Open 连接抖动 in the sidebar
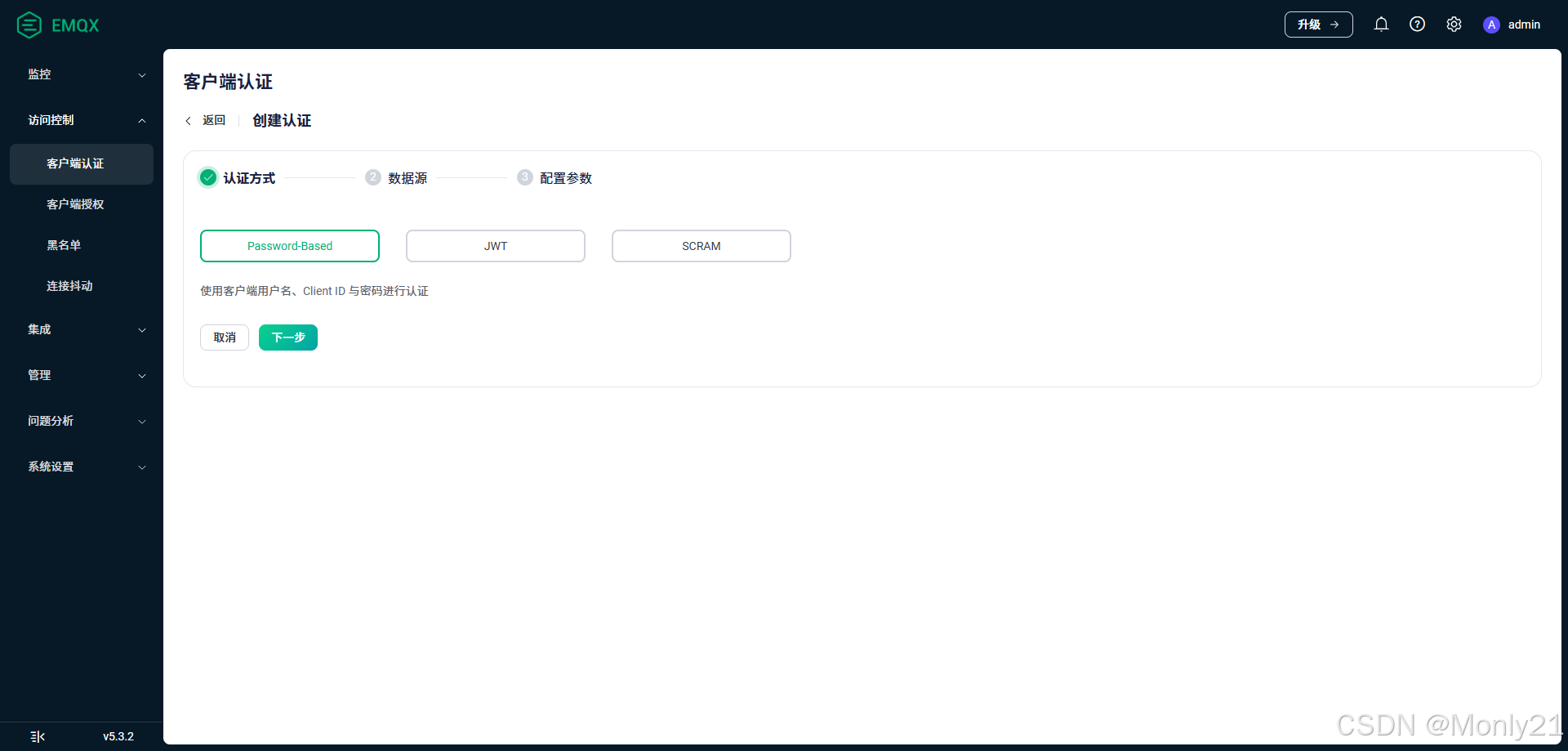The height and width of the screenshot is (751, 1568). pyautogui.click(x=82, y=287)
